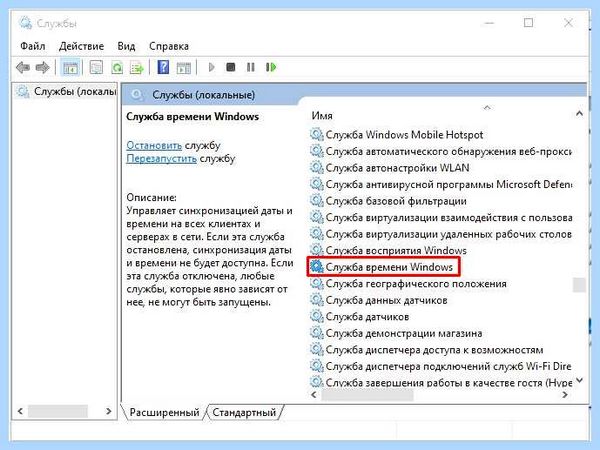Toggle the action pane toolbar icon
Screen dimensions: 600x450
183,68
